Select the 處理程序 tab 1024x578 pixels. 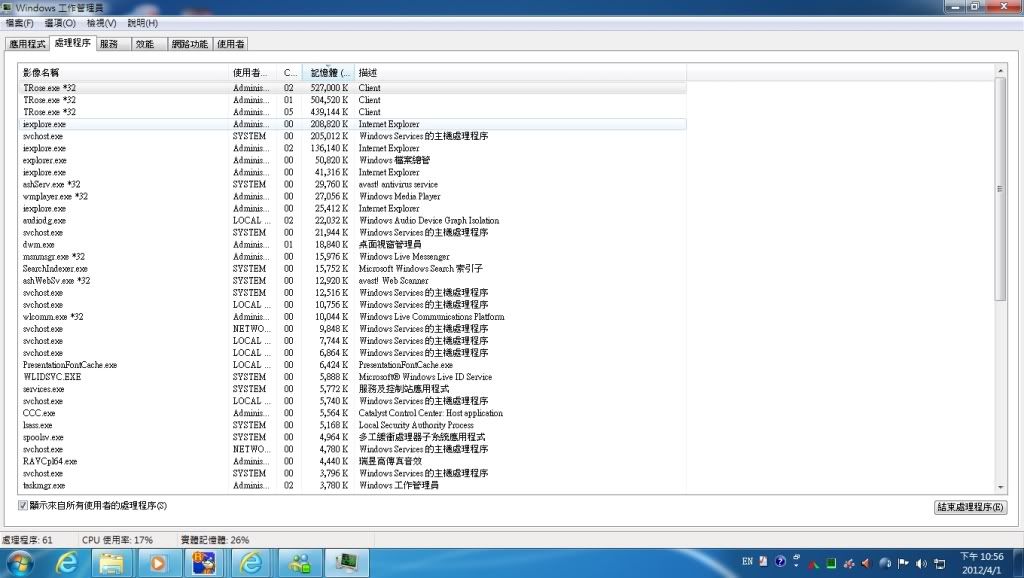coord(72,42)
